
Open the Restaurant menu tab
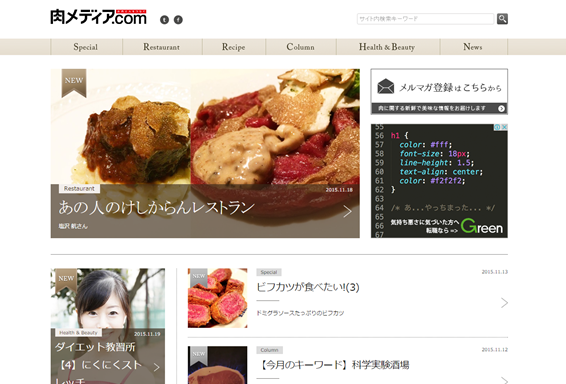[x=161, y=47]
